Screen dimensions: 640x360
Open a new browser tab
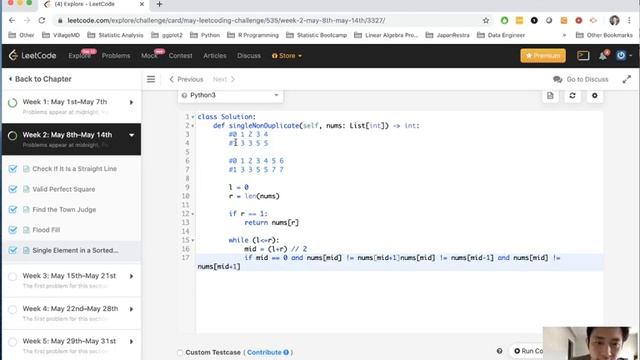[160, 4]
